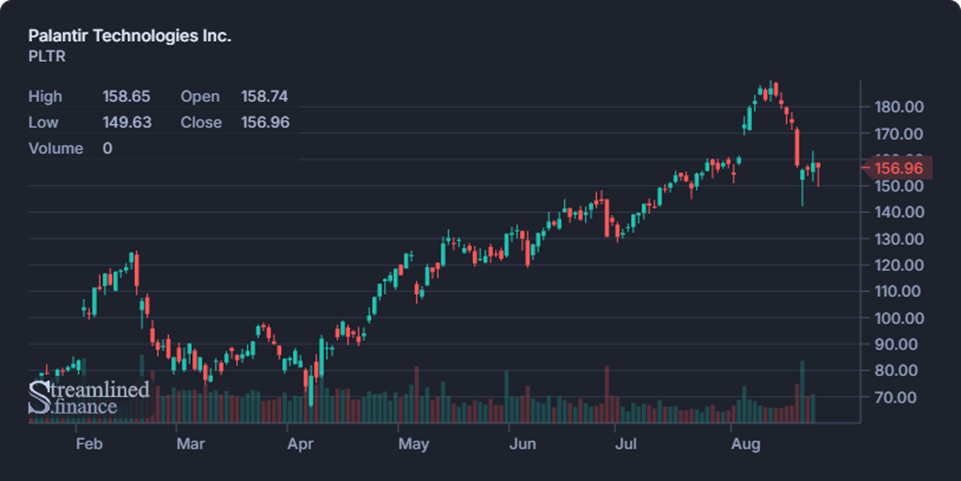Click the 130.00 price axis label

pos(899,239)
